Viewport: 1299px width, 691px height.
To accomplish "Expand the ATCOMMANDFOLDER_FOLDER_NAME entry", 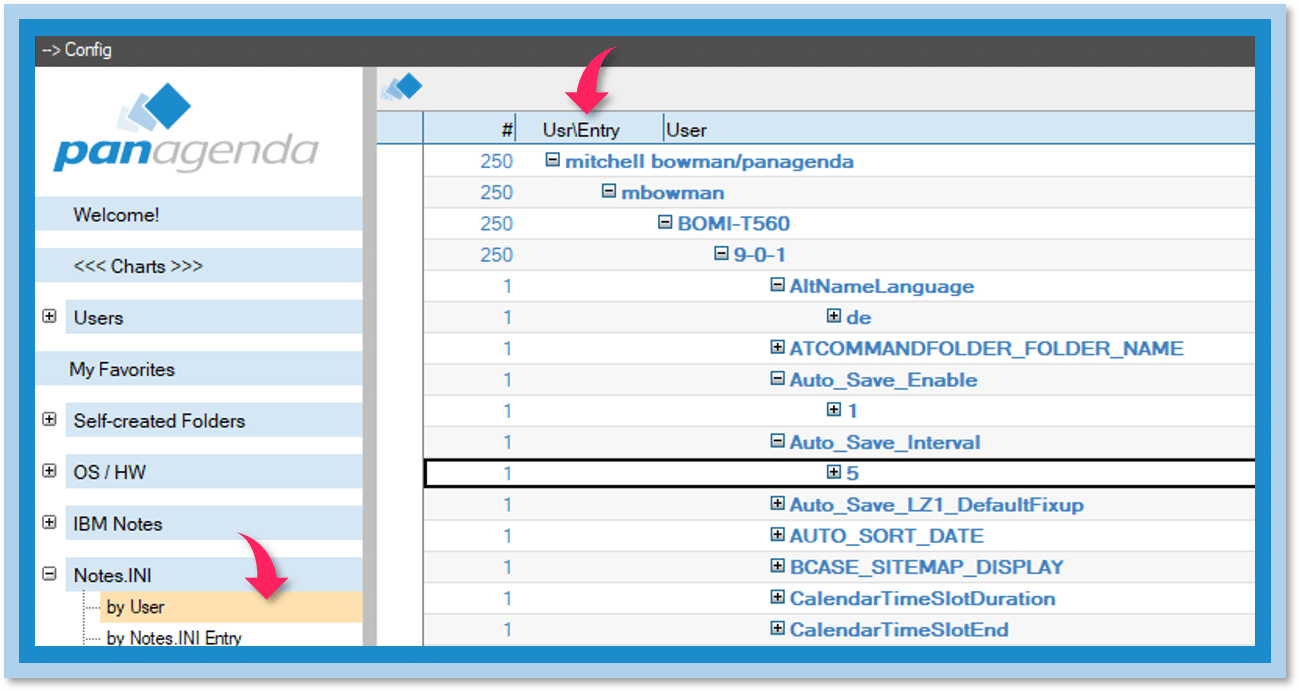I will pyautogui.click(x=777, y=348).
